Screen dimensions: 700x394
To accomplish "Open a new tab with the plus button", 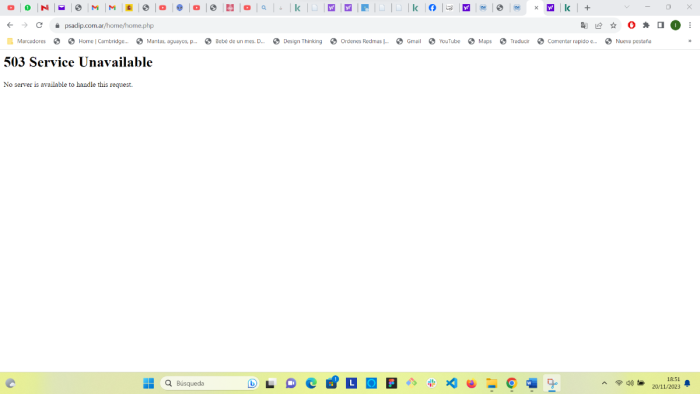I will point(588,8).
